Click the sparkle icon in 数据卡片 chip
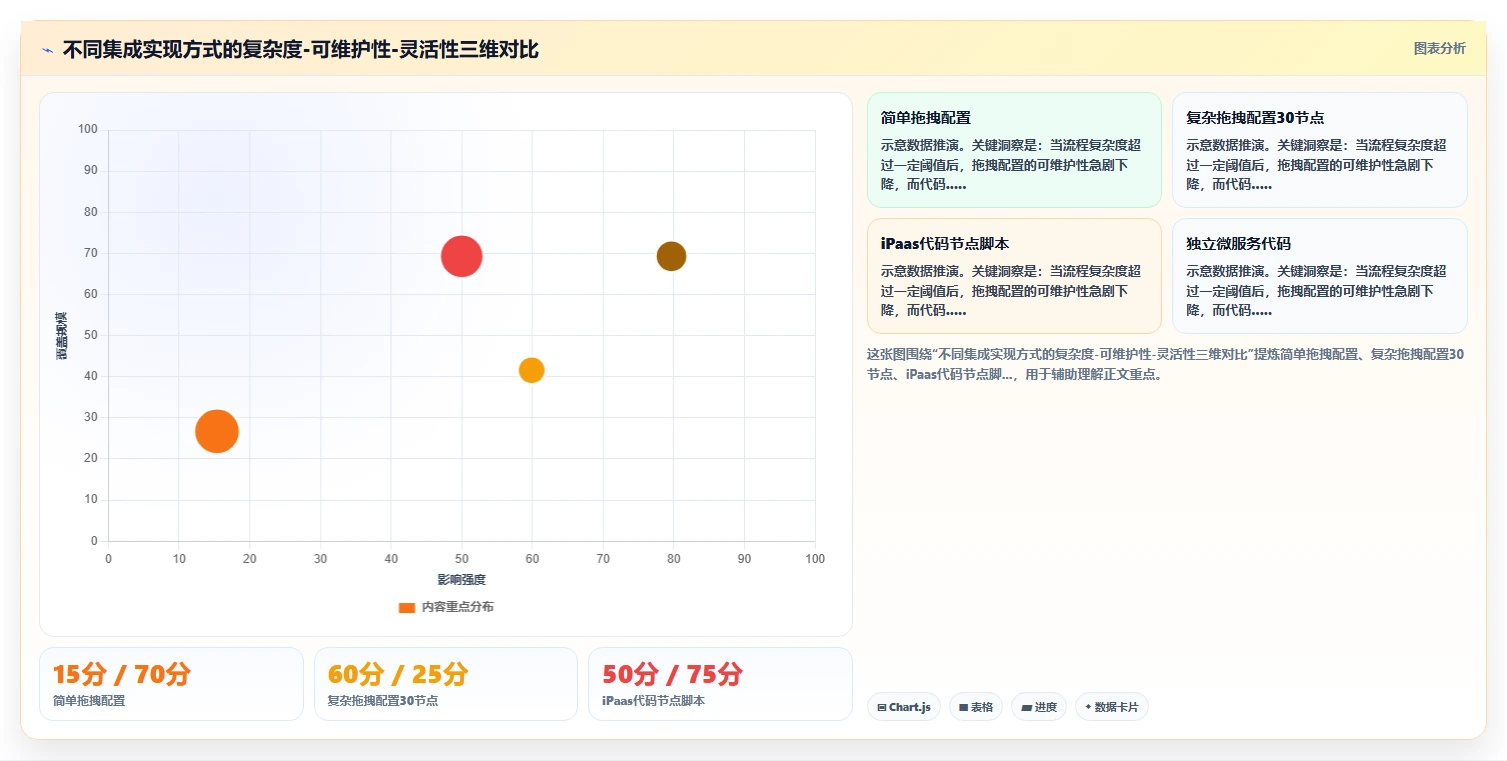This screenshot has width=1507, height=761. 1088,707
